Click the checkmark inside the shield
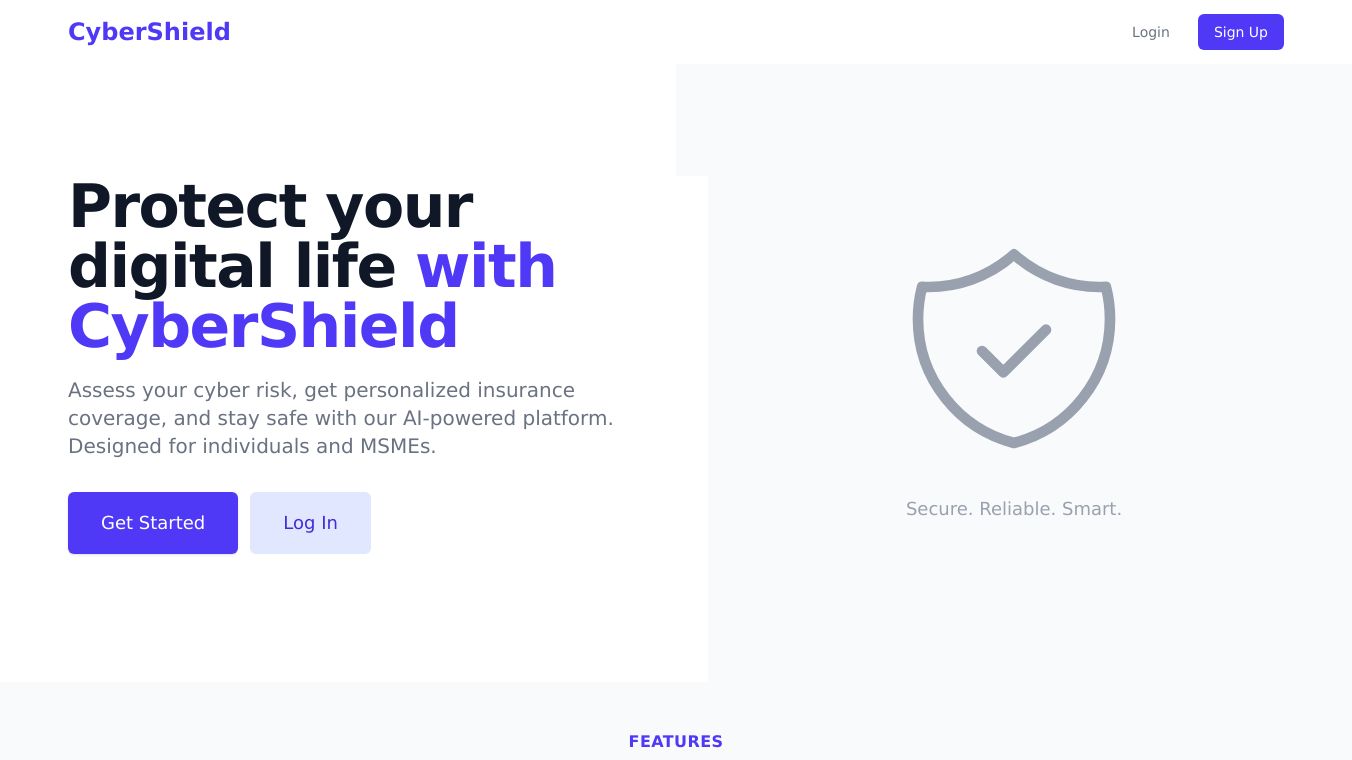Screen dimensions: 1352x760 pos(1013,350)
